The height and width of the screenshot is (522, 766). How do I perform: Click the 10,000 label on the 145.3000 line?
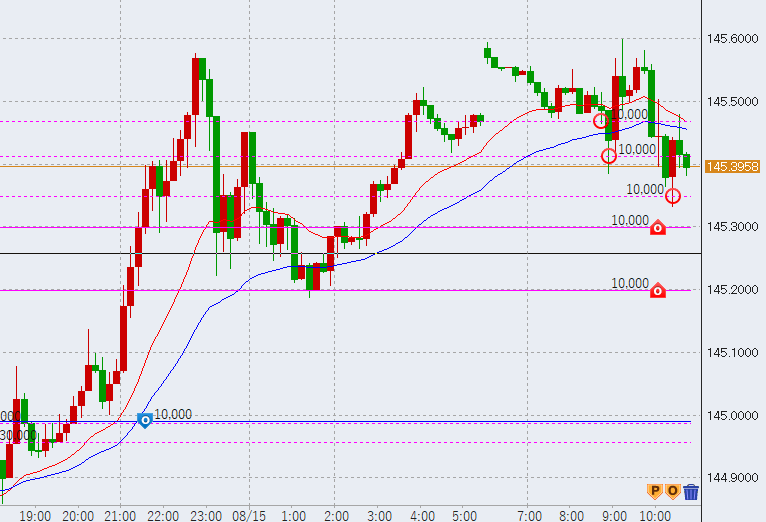[x=630, y=220]
